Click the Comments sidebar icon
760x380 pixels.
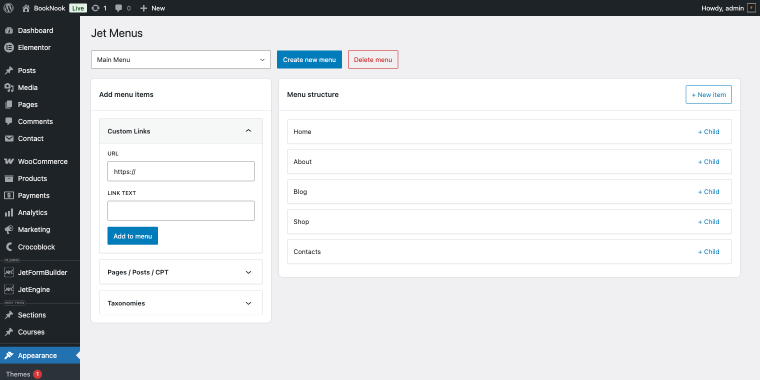coord(9,121)
